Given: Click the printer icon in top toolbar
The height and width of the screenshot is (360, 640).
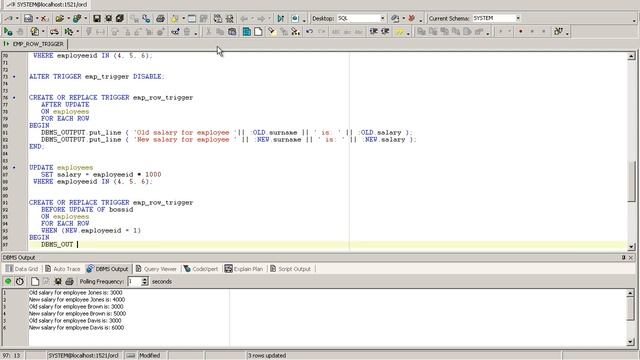Looking at the screenshot, I should (160, 18).
